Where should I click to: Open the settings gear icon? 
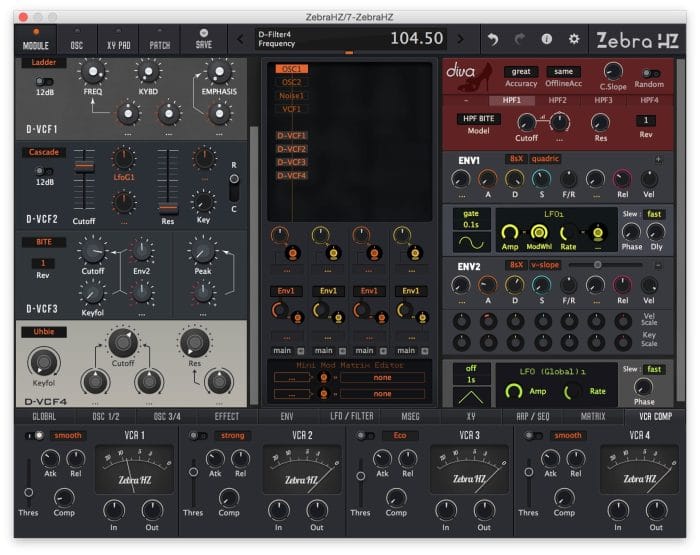574,39
